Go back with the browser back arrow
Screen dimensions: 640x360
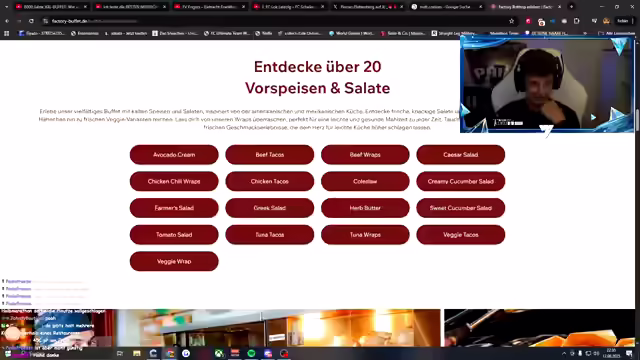pos(7,21)
